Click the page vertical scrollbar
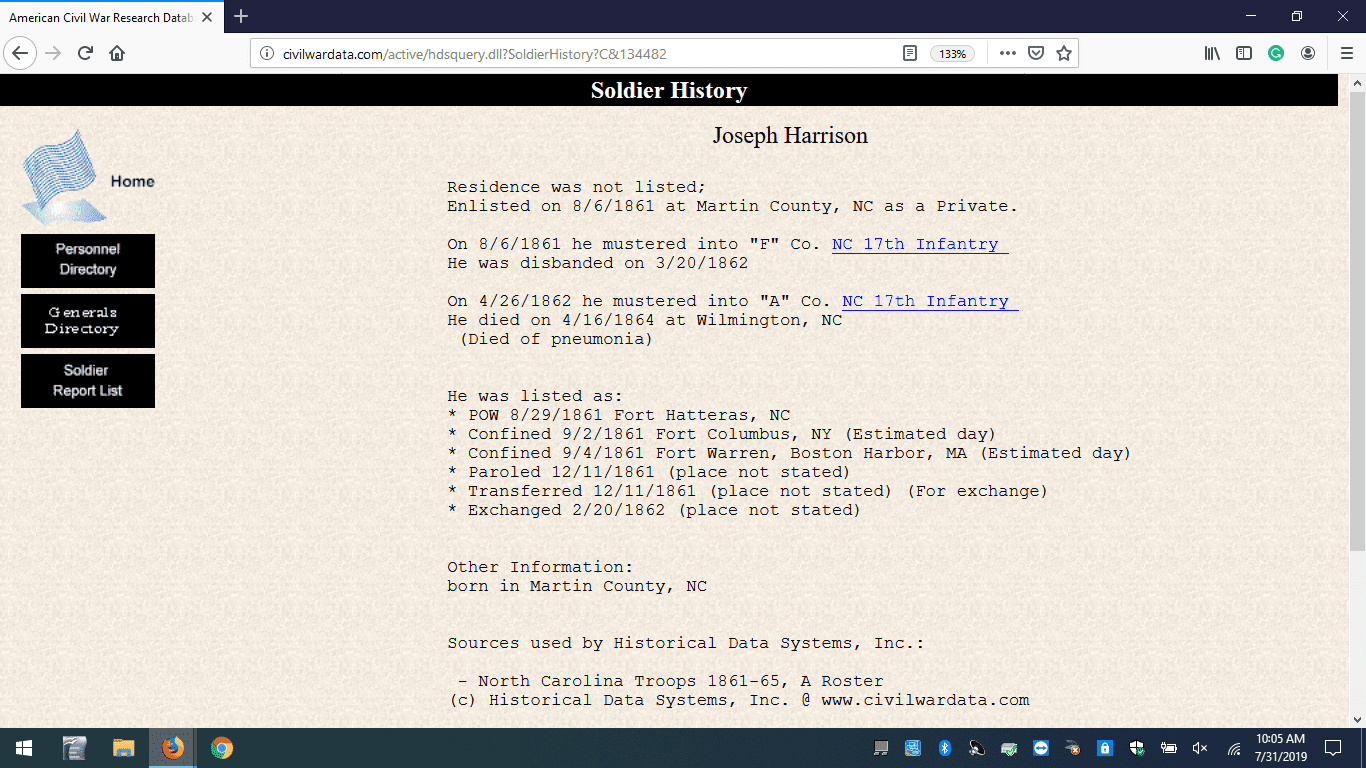1366x768 pixels. (1357, 320)
